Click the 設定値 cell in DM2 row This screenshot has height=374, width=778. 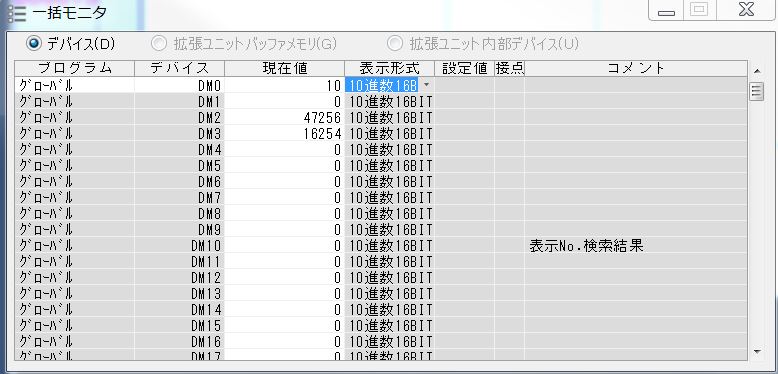pyautogui.click(x=464, y=117)
